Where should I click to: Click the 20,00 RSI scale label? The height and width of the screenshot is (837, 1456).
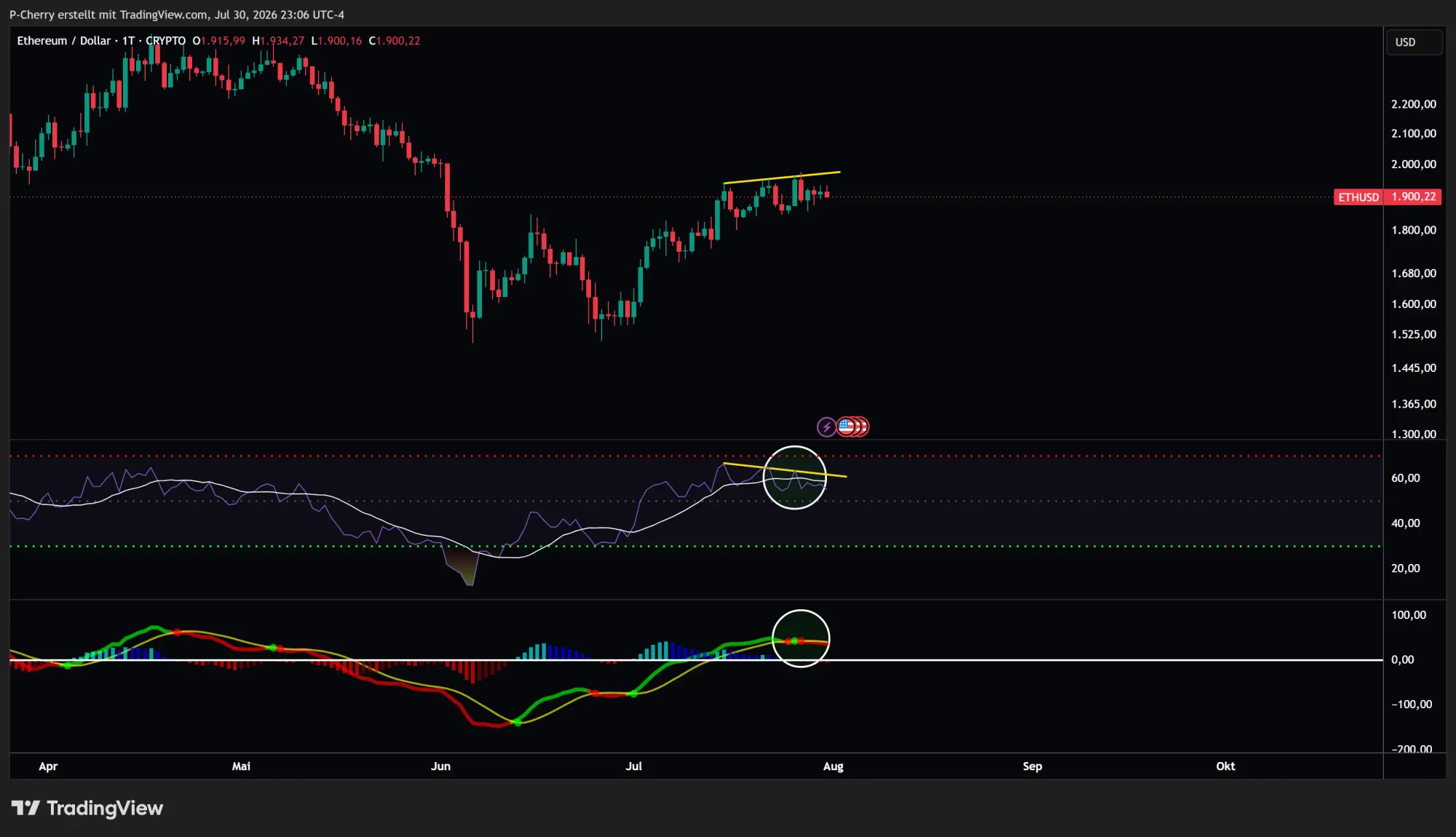pos(1406,568)
